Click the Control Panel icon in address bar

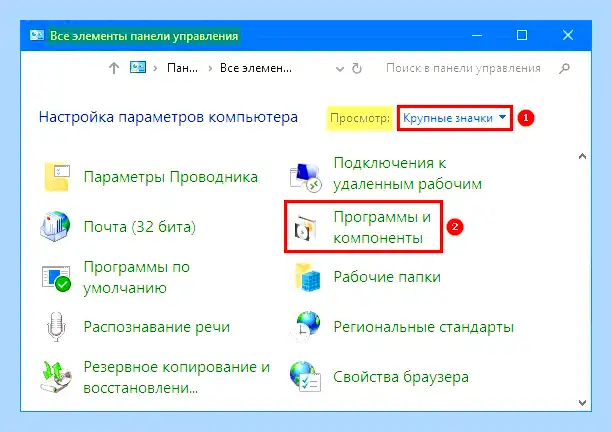pyautogui.click(x=138, y=68)
